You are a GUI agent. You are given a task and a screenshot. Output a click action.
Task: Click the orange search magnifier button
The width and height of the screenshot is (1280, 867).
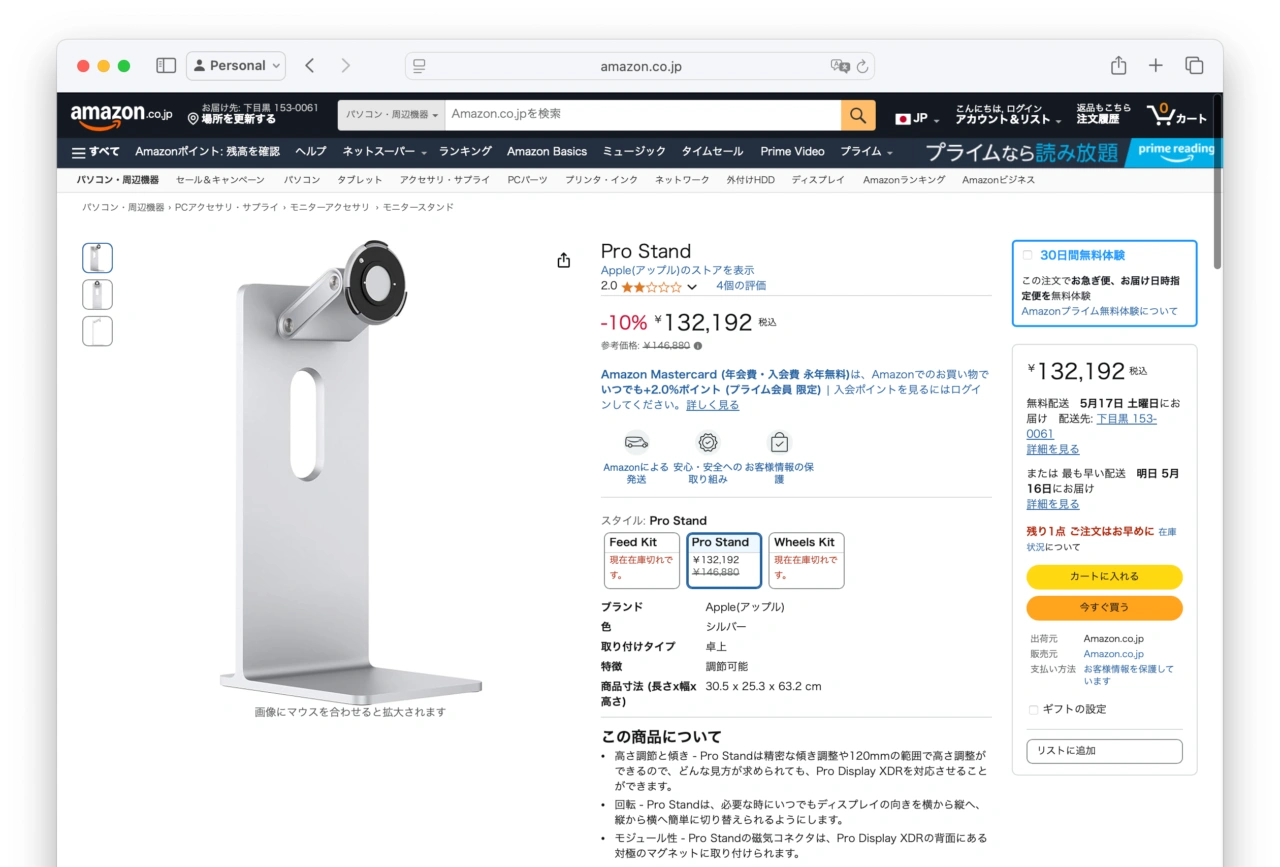tap(857, 115)
